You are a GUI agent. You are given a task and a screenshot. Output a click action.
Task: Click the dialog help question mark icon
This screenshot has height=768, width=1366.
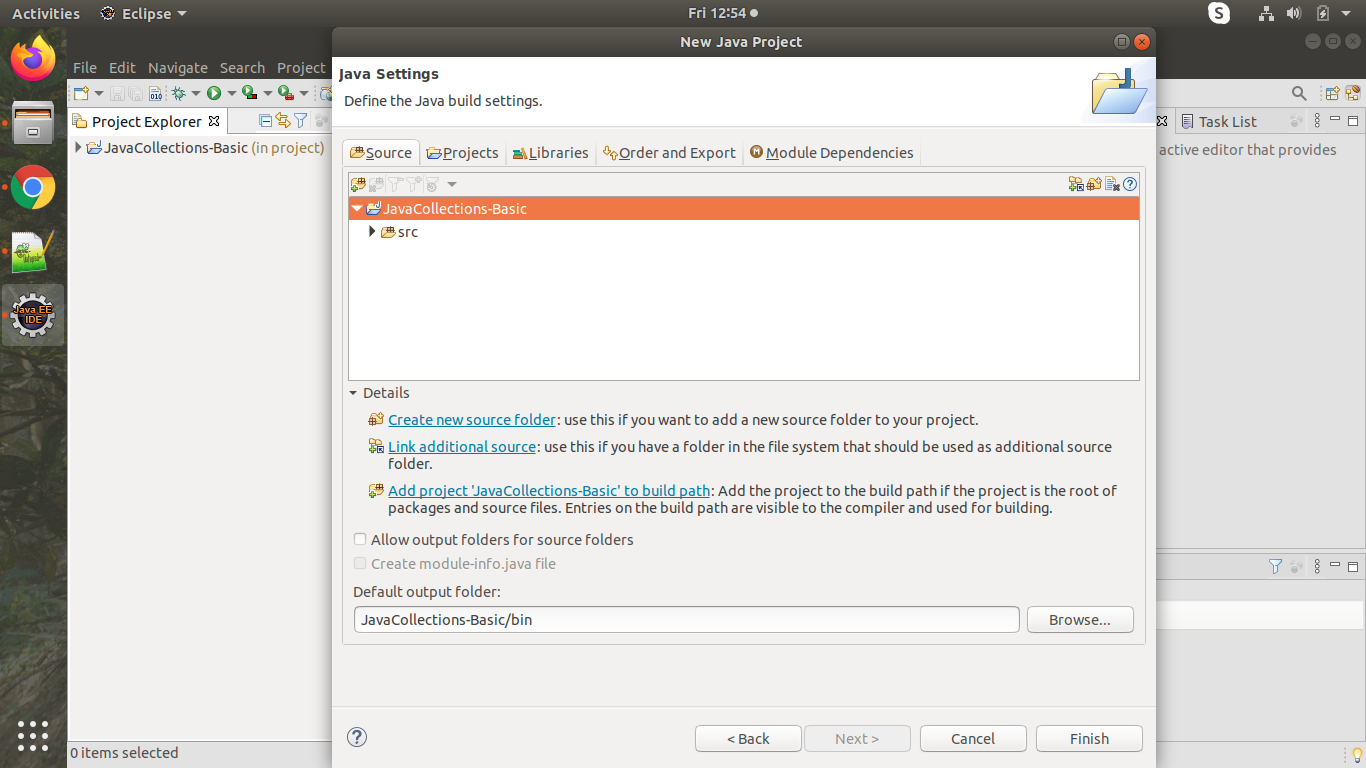[357, 737]
